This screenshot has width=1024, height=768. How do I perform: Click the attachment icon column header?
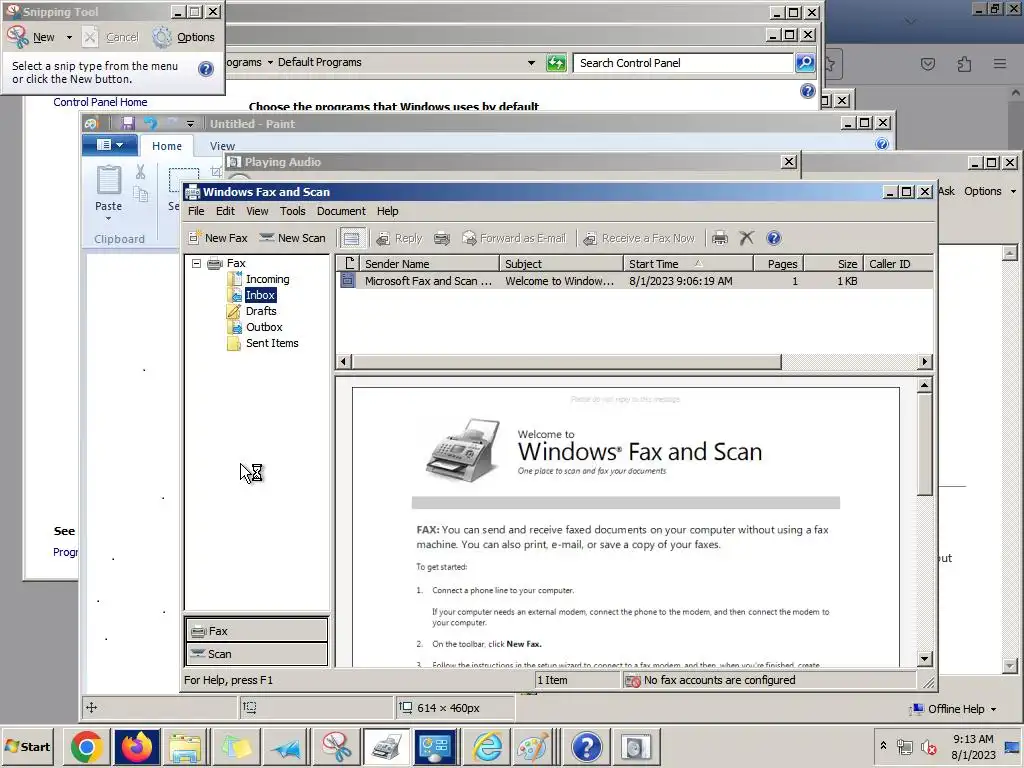pos(349,264)
